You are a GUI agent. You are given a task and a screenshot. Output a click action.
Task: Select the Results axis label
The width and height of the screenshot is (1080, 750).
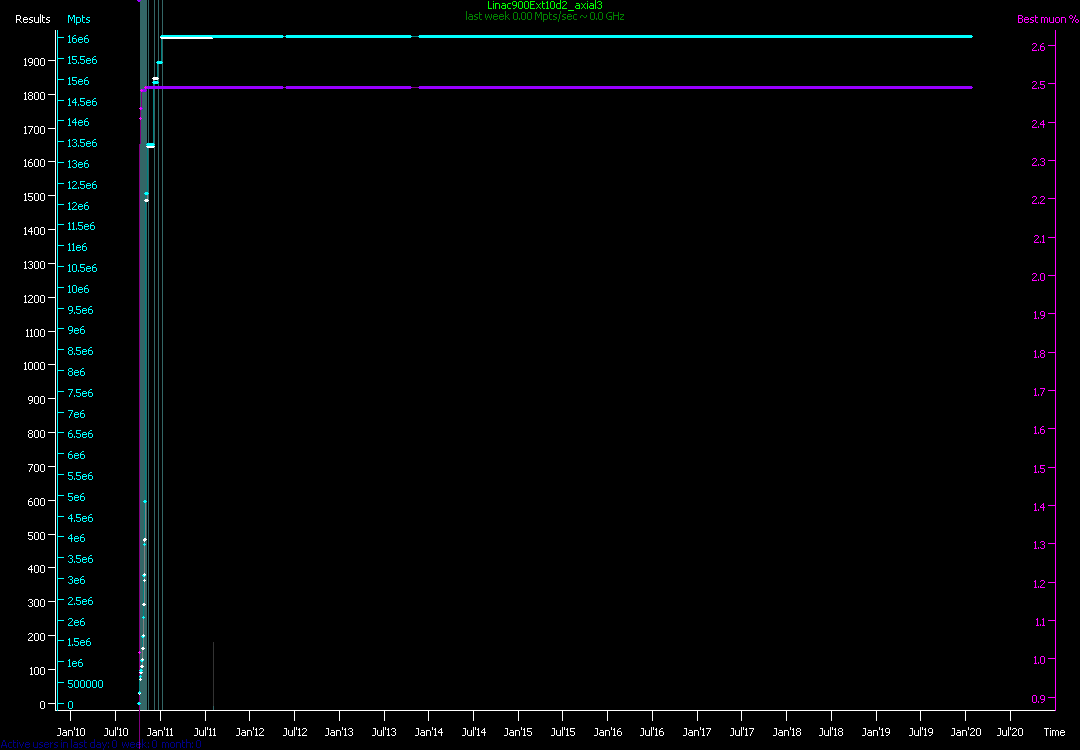[33, 19]
